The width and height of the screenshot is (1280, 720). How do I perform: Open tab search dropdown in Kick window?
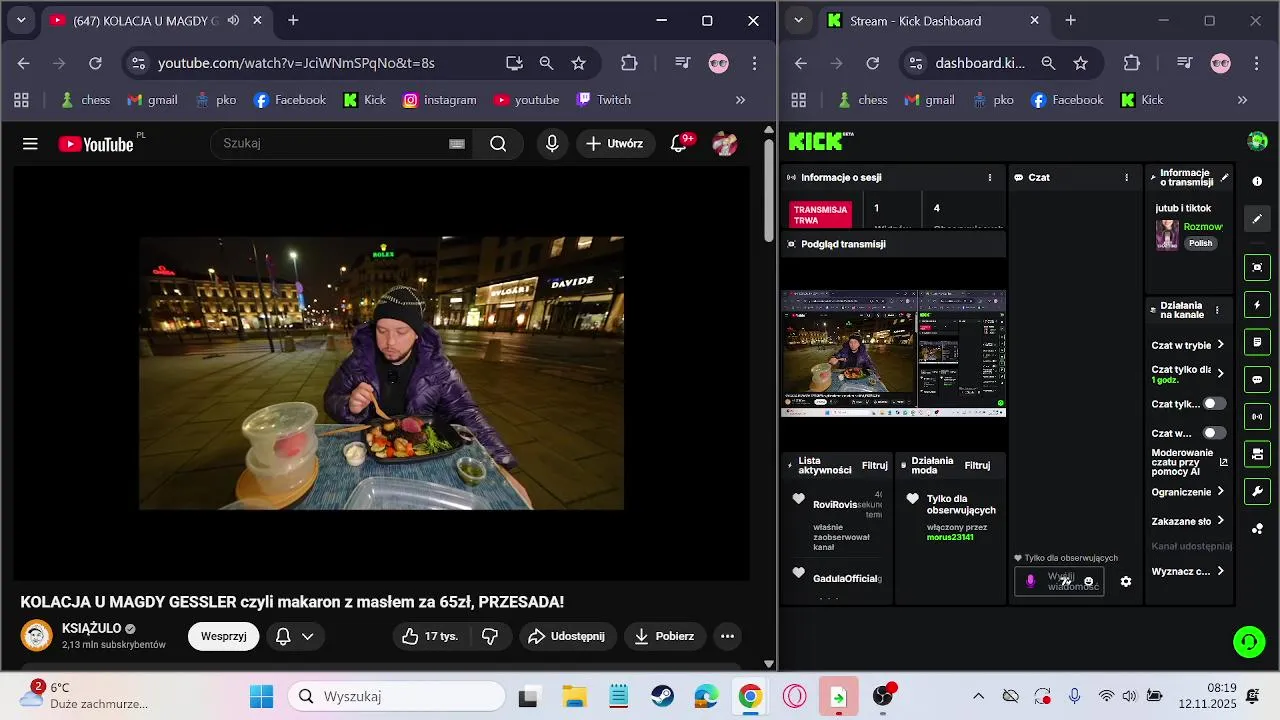(797, 20)
